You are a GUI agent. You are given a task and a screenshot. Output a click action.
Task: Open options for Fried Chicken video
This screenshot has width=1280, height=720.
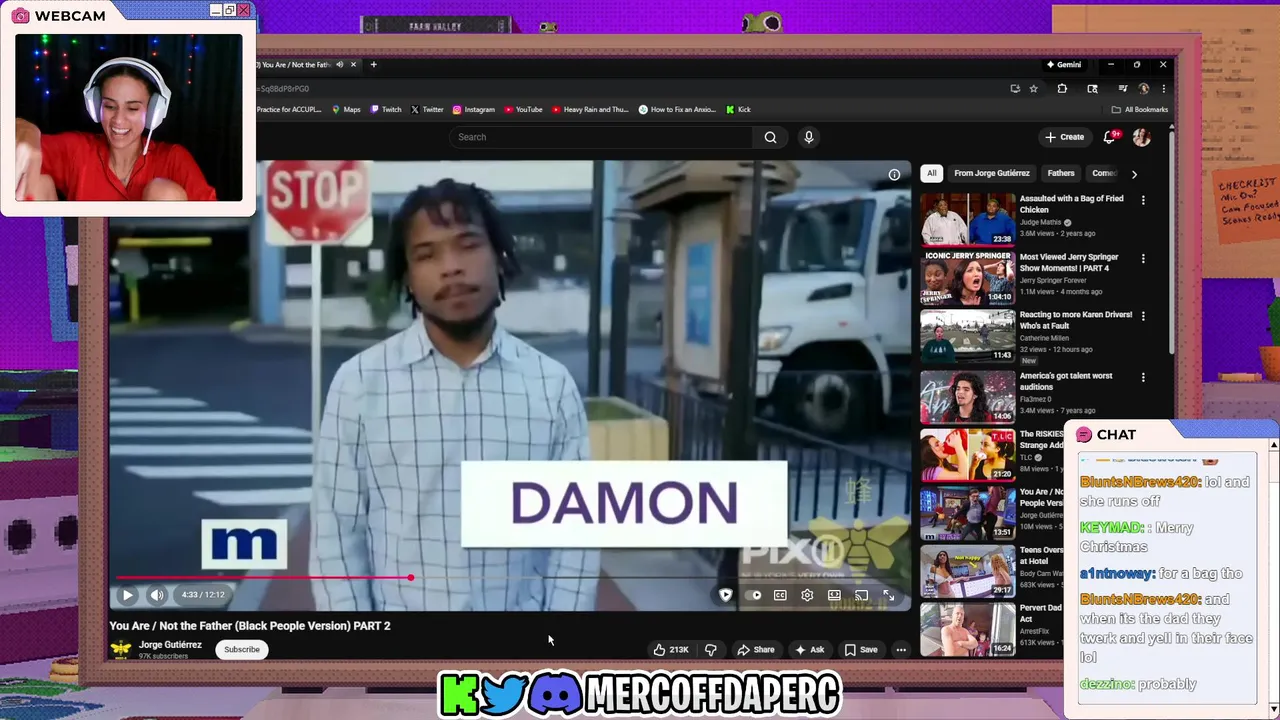point(1143,200)
